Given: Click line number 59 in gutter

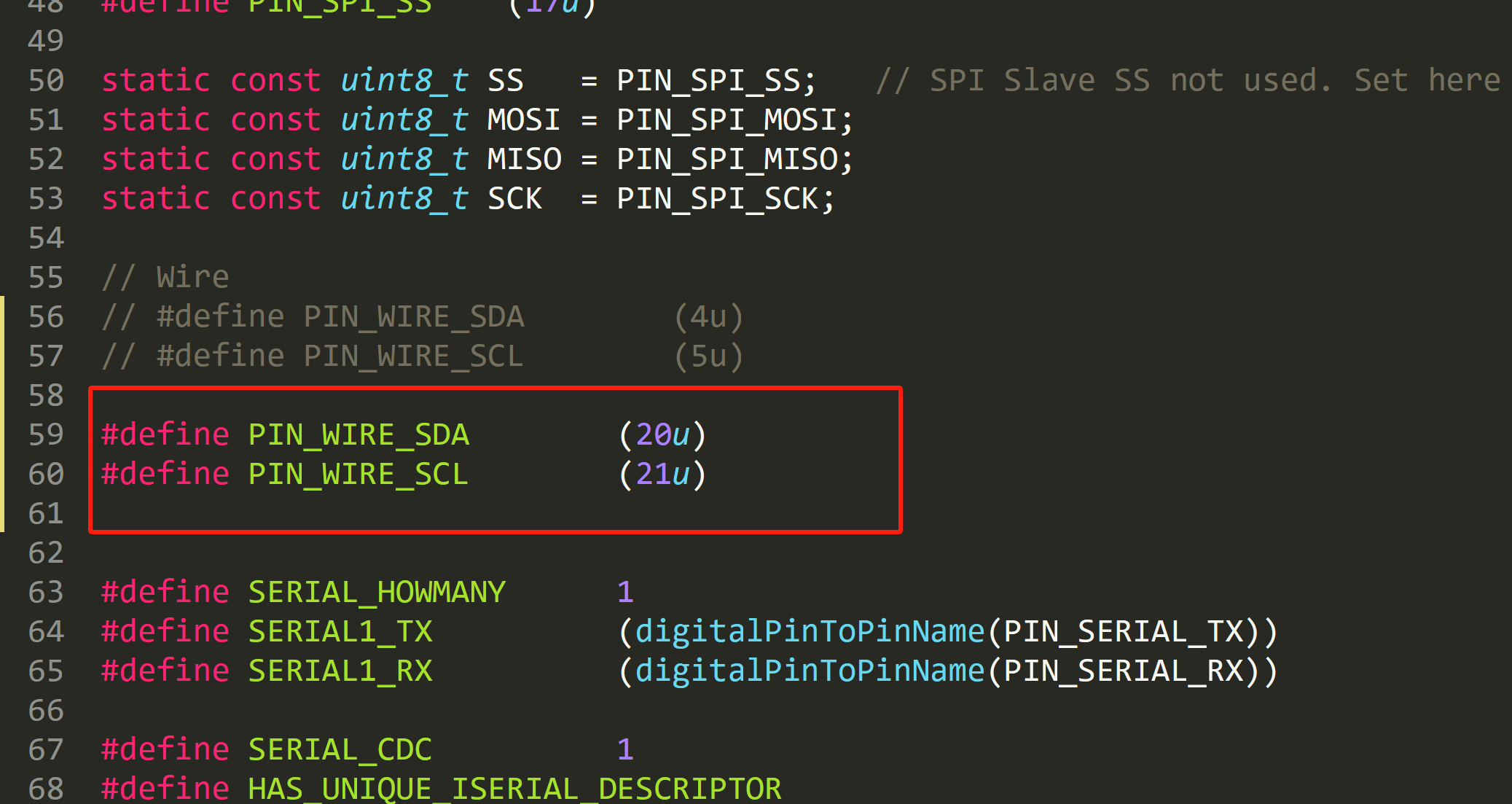Looking at the screenshot, I should pos(46,434).
